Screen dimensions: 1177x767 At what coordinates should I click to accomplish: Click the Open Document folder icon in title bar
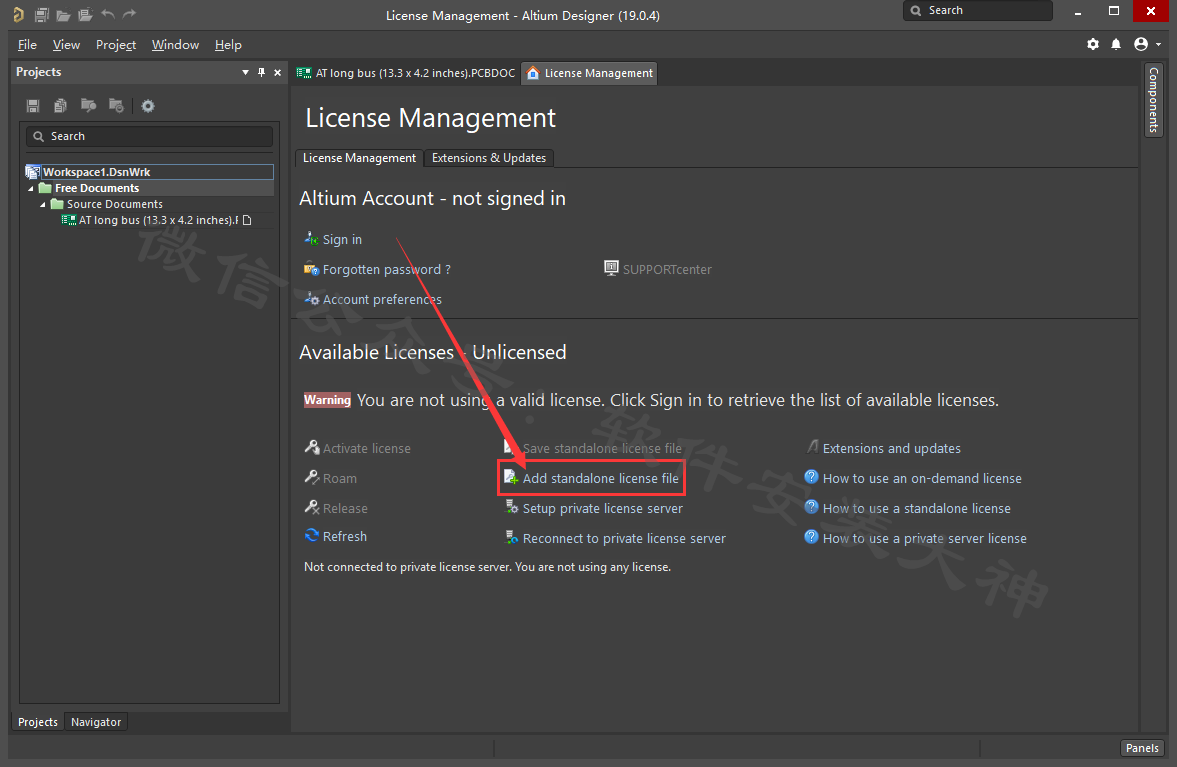pyautogui.click(x=64, y=14)
